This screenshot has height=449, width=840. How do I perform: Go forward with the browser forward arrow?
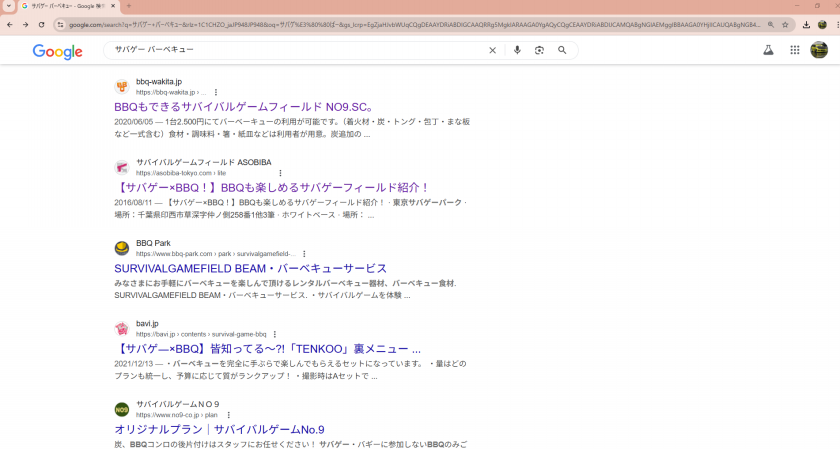25,25
